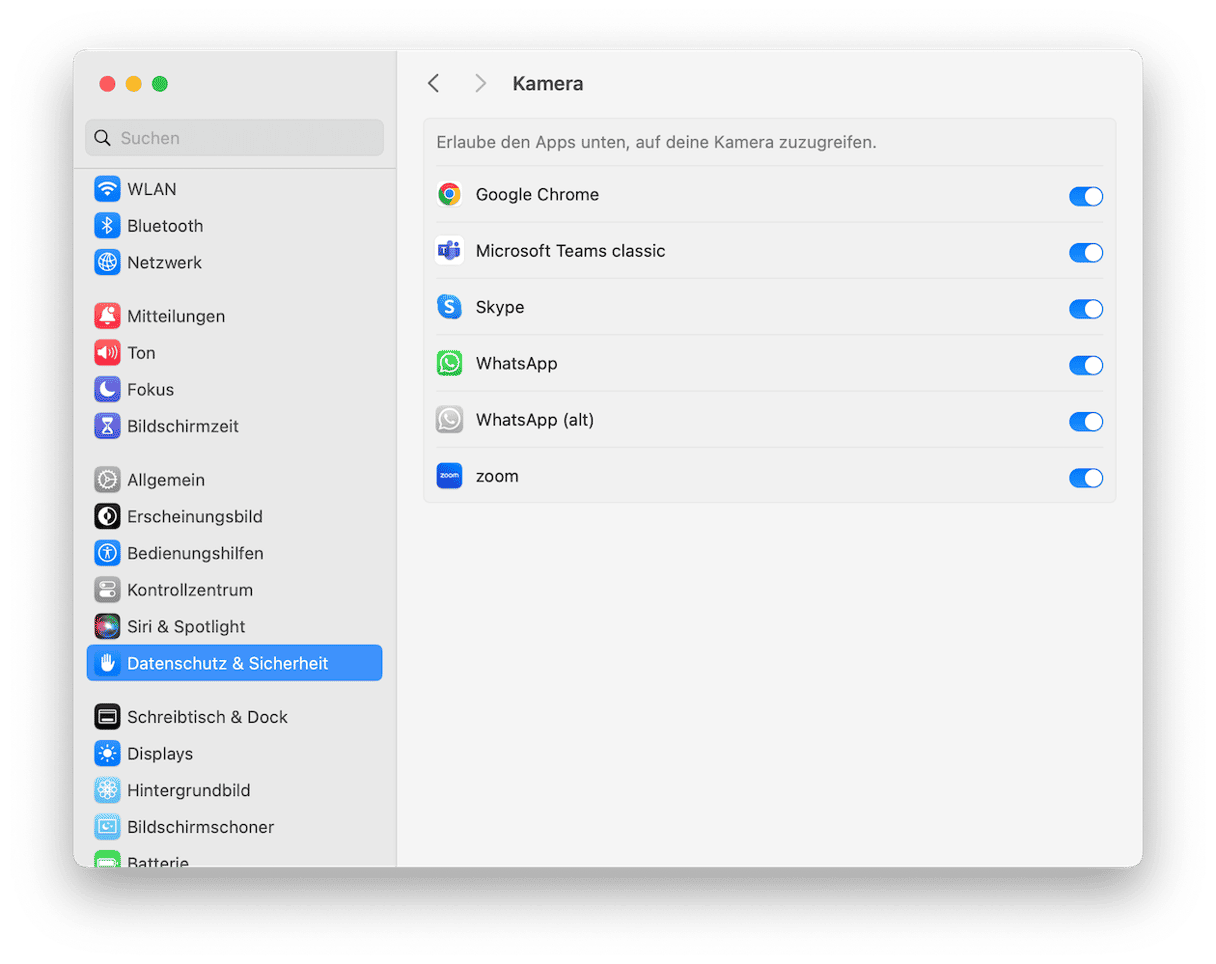Go back with the left chevron
Image resolution: width=1216 pixels, height=964 pixels.
tap(433, 83)
